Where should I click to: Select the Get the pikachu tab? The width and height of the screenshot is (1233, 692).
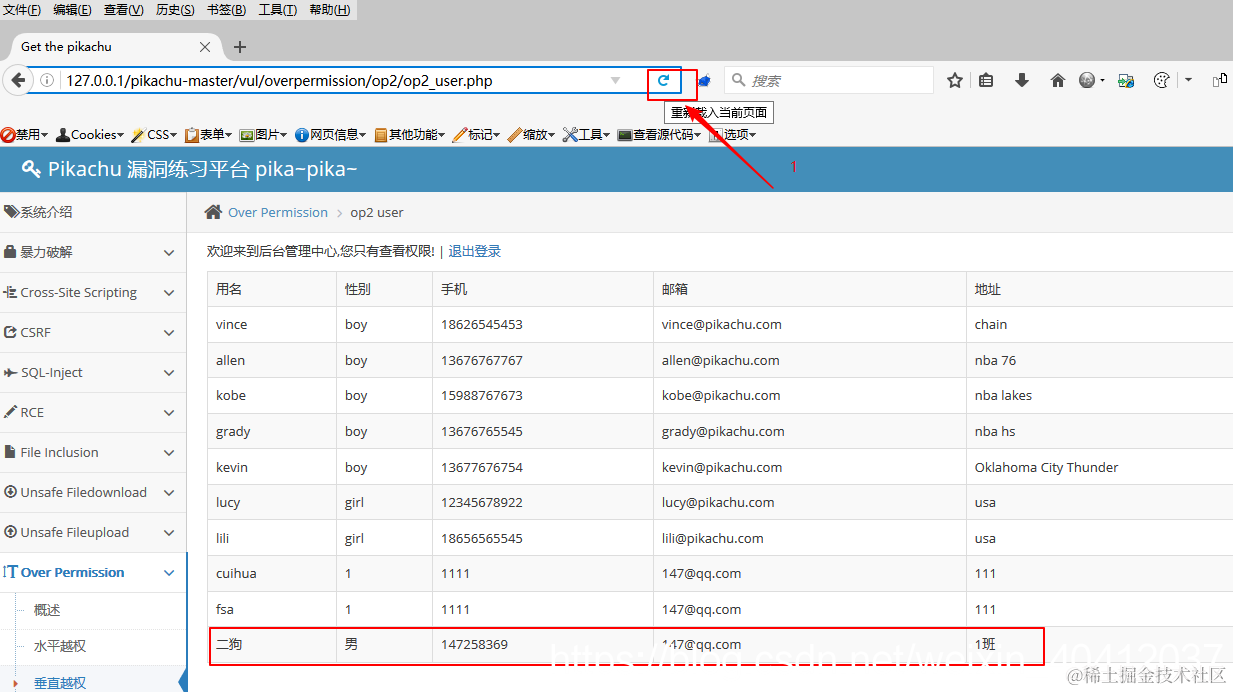pos(110,47)
